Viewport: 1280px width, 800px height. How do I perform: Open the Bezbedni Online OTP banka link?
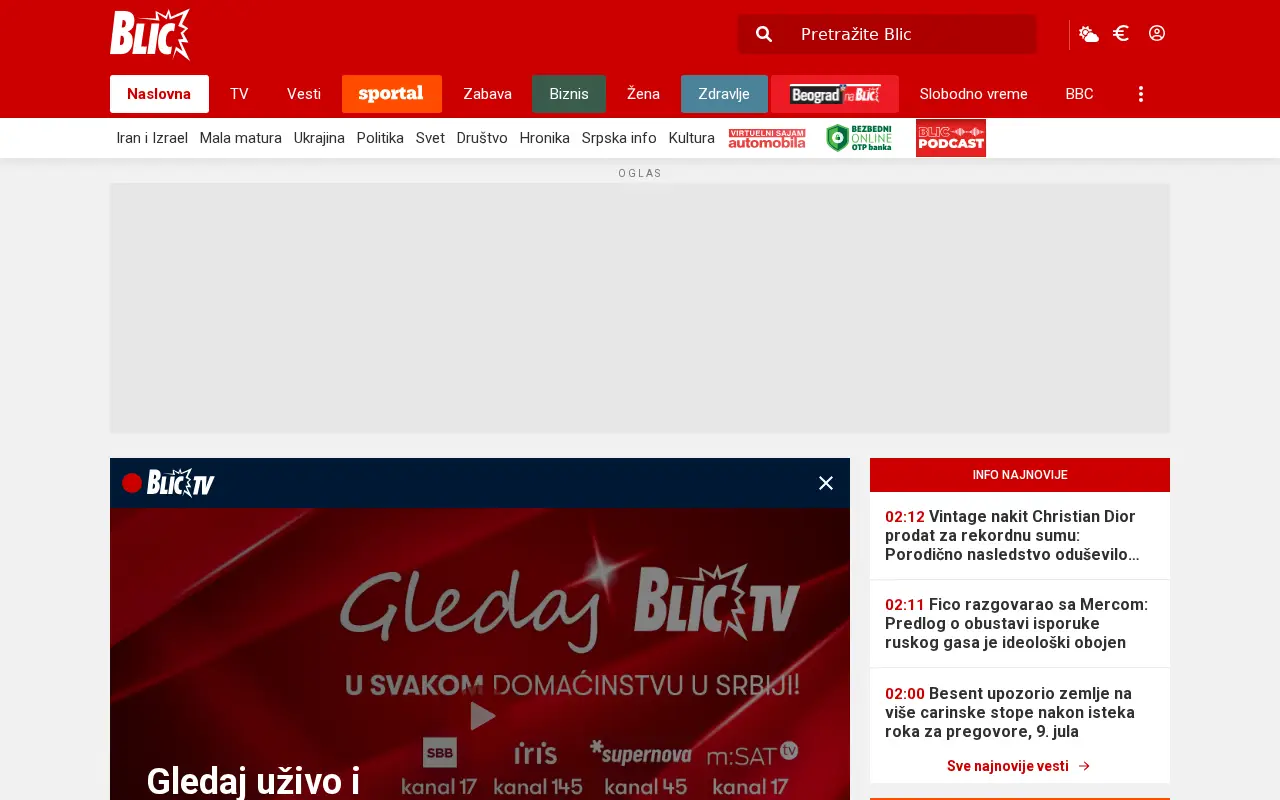(x=859, y=138)
